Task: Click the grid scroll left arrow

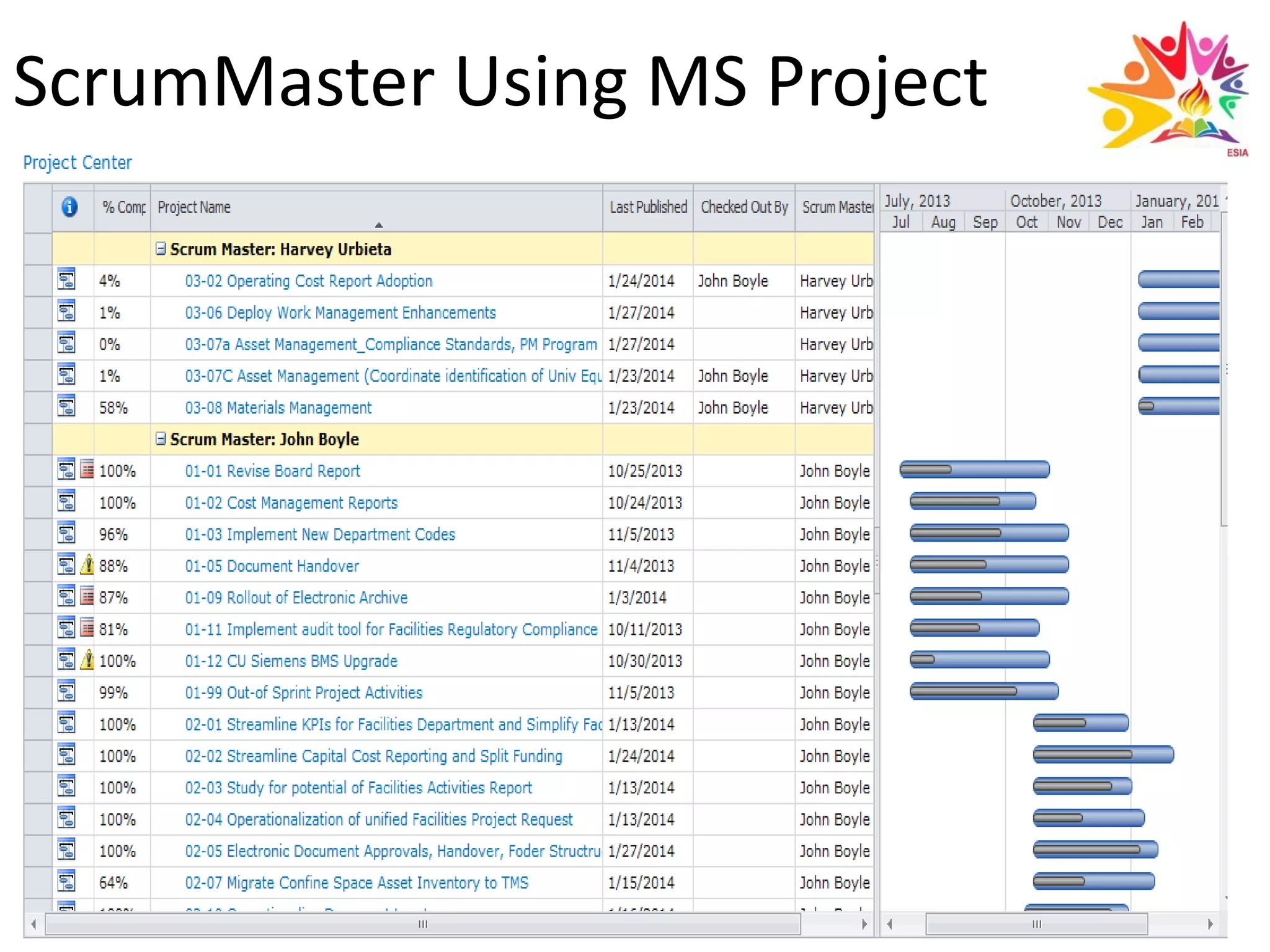Action: [x=33, y=924]
